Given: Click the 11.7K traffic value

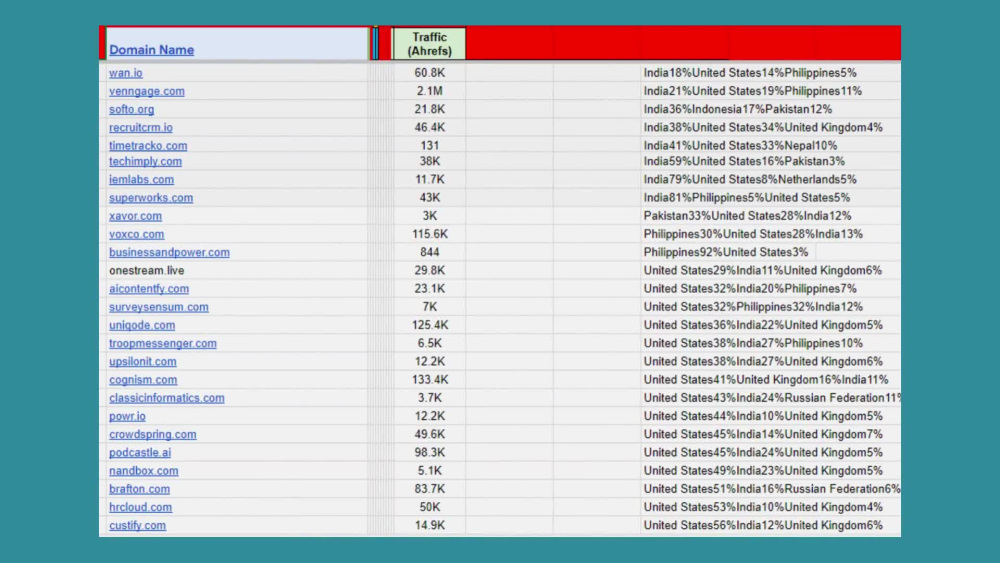Looking at the screenshot, I should coord(429,180).
